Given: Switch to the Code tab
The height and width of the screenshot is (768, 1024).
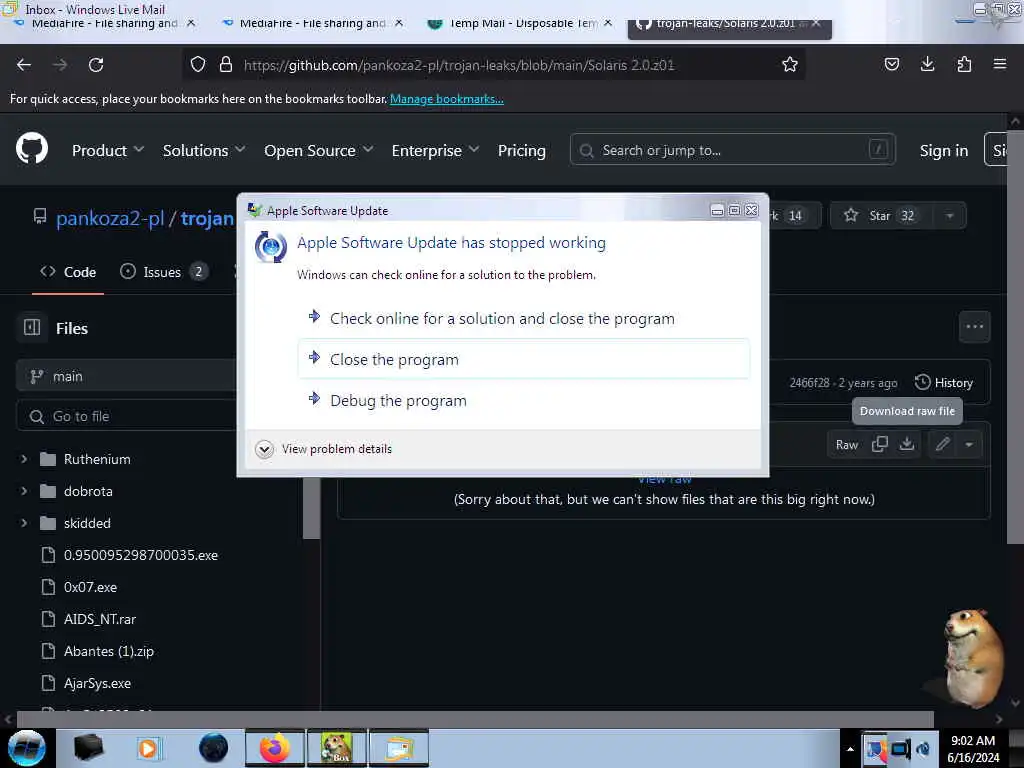Looking at the screenshot, I should pyautogui.click(x=68, y=272).
